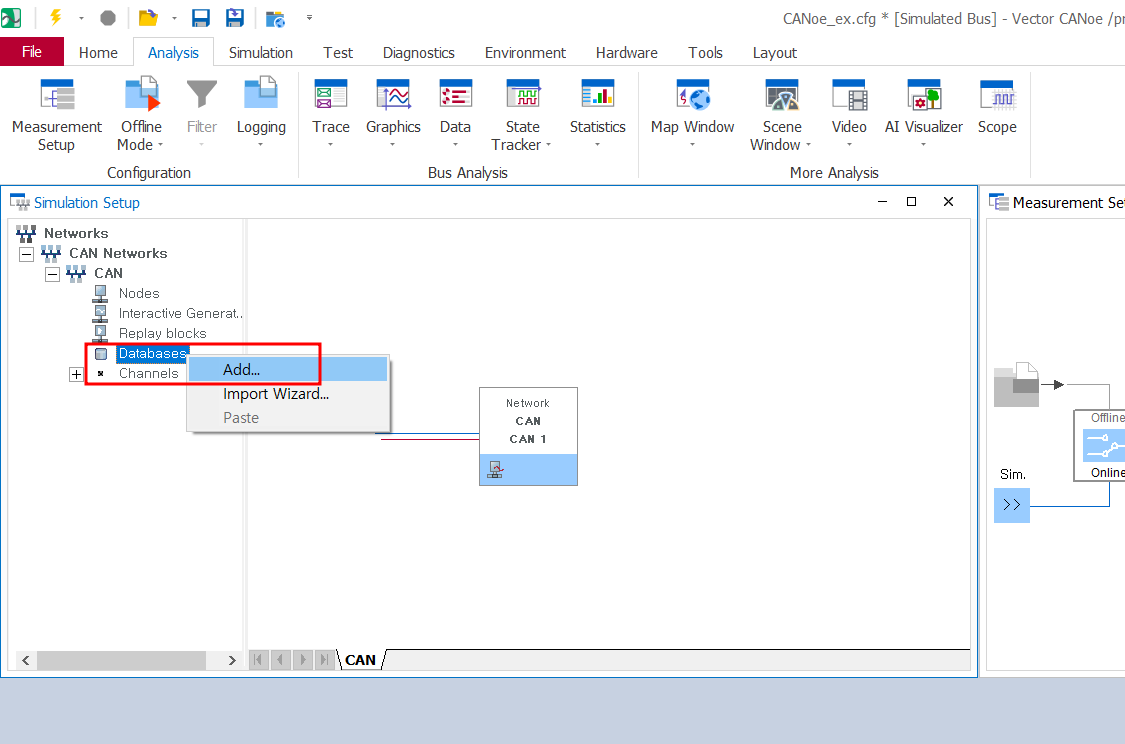Expand the Channels tree node

coord(76,375)
